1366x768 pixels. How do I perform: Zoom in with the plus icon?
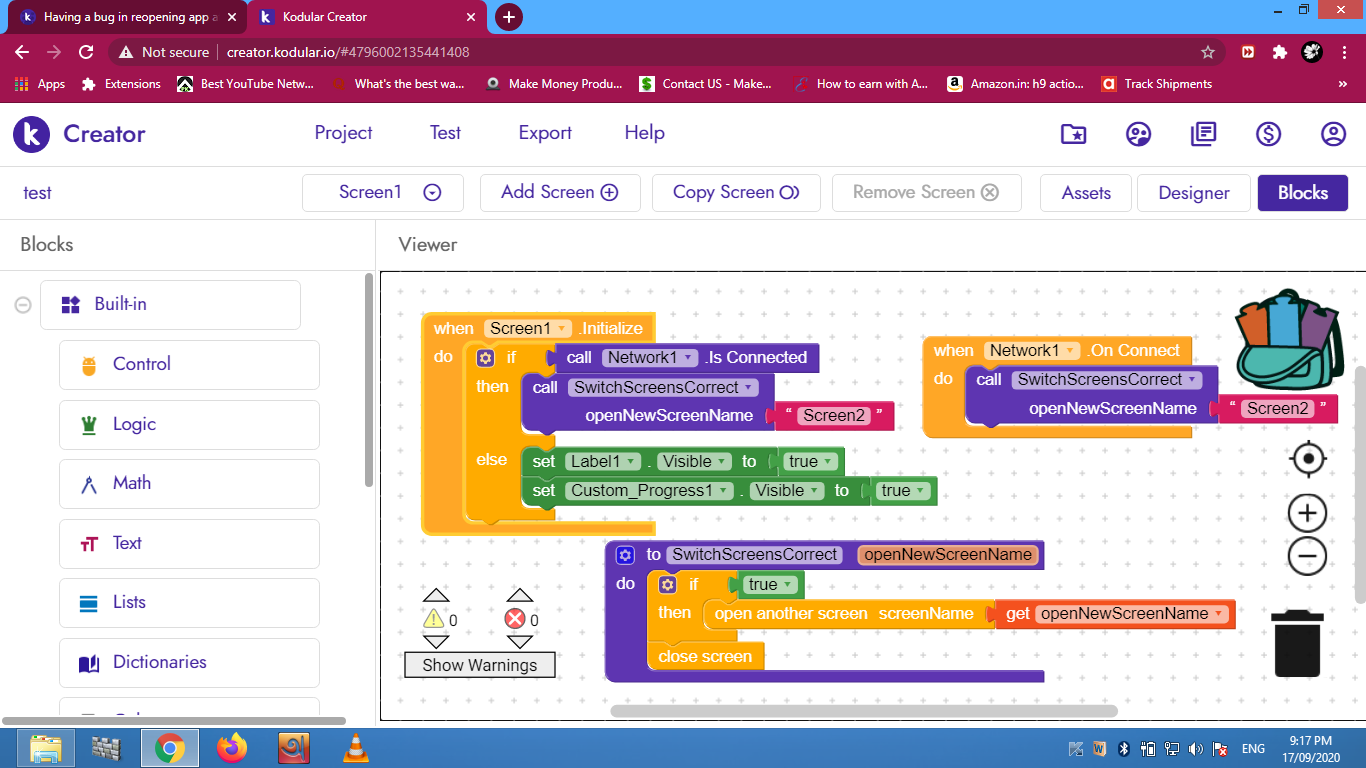(x=1307, y=514)
